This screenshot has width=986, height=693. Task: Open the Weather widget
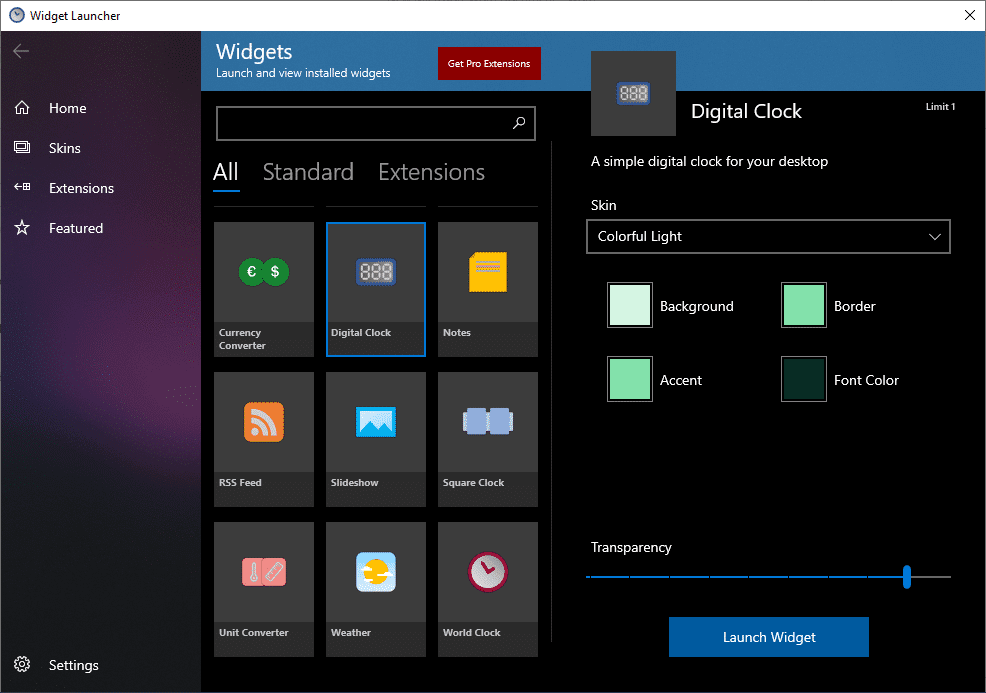pyautogui.click(x=375, y=589)
